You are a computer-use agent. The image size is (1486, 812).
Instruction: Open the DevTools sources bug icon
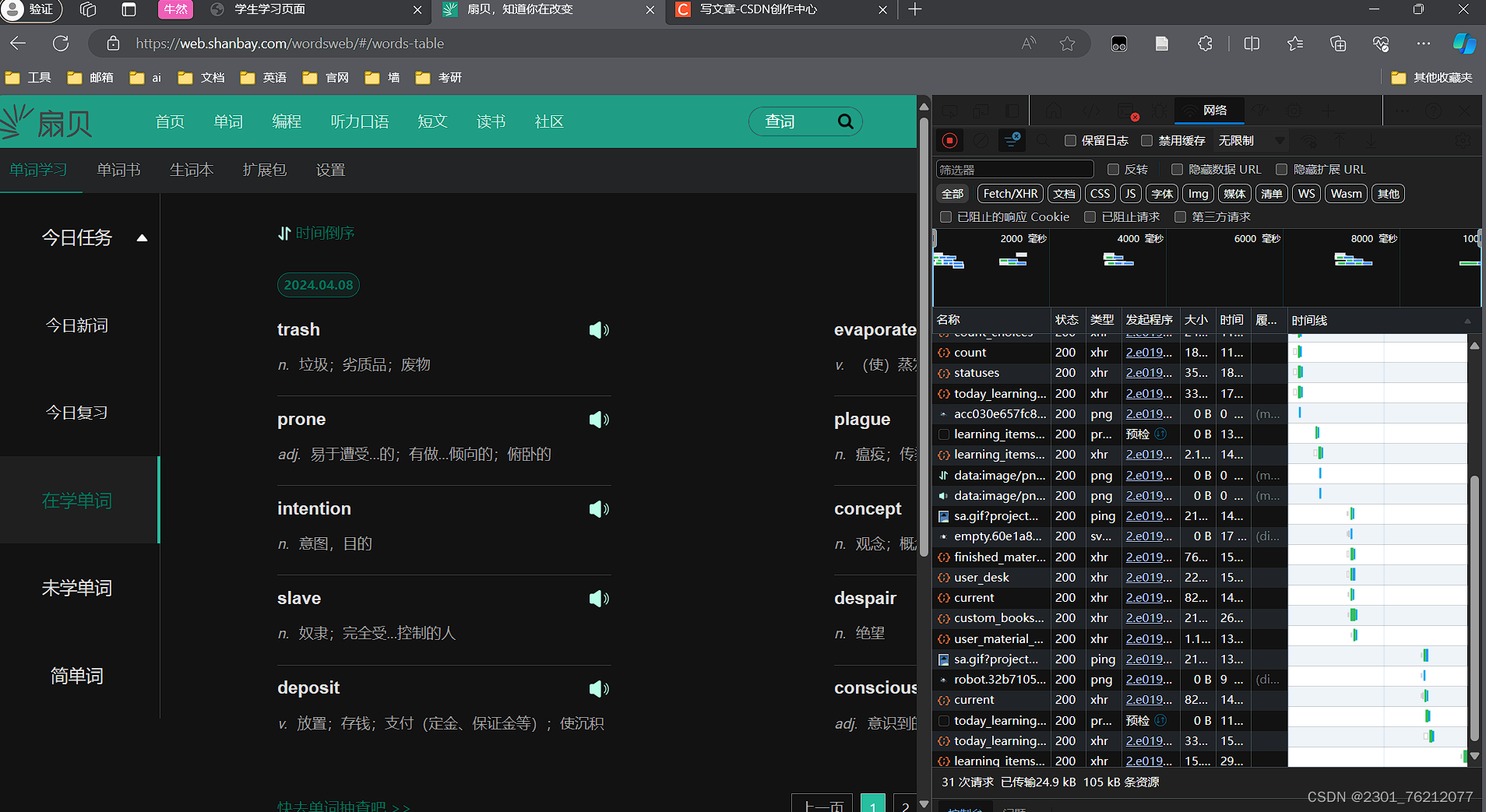[x=1160, y=111]
